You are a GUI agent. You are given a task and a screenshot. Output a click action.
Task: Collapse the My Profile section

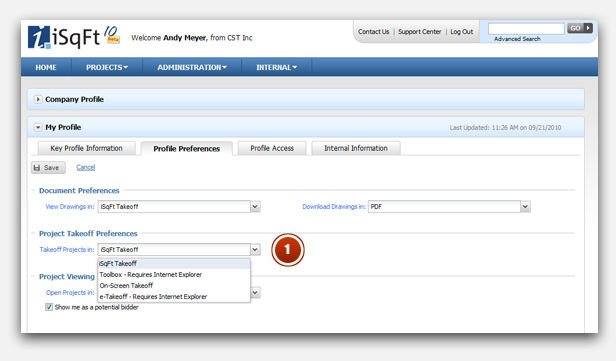pyautogui.click(x=38, y=127)
